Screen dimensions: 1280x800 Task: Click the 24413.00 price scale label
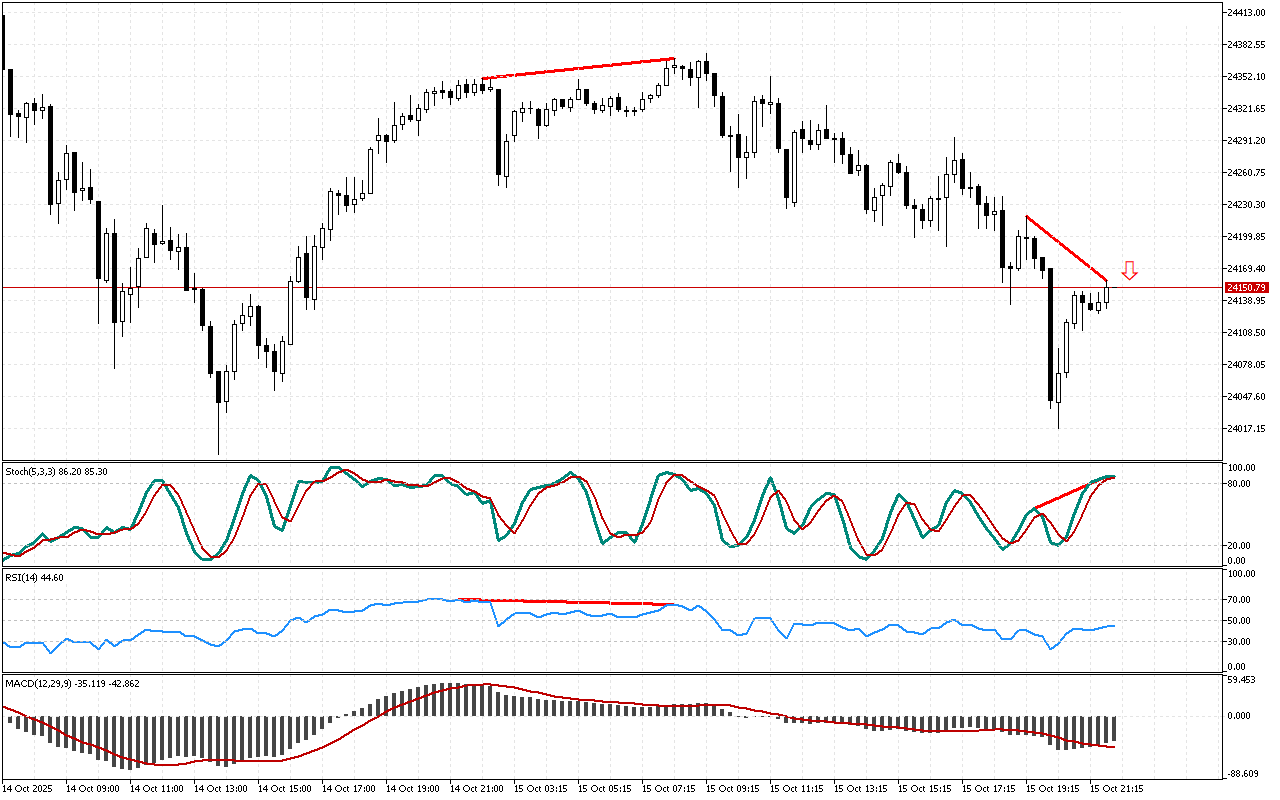[x=1244, y=13]
